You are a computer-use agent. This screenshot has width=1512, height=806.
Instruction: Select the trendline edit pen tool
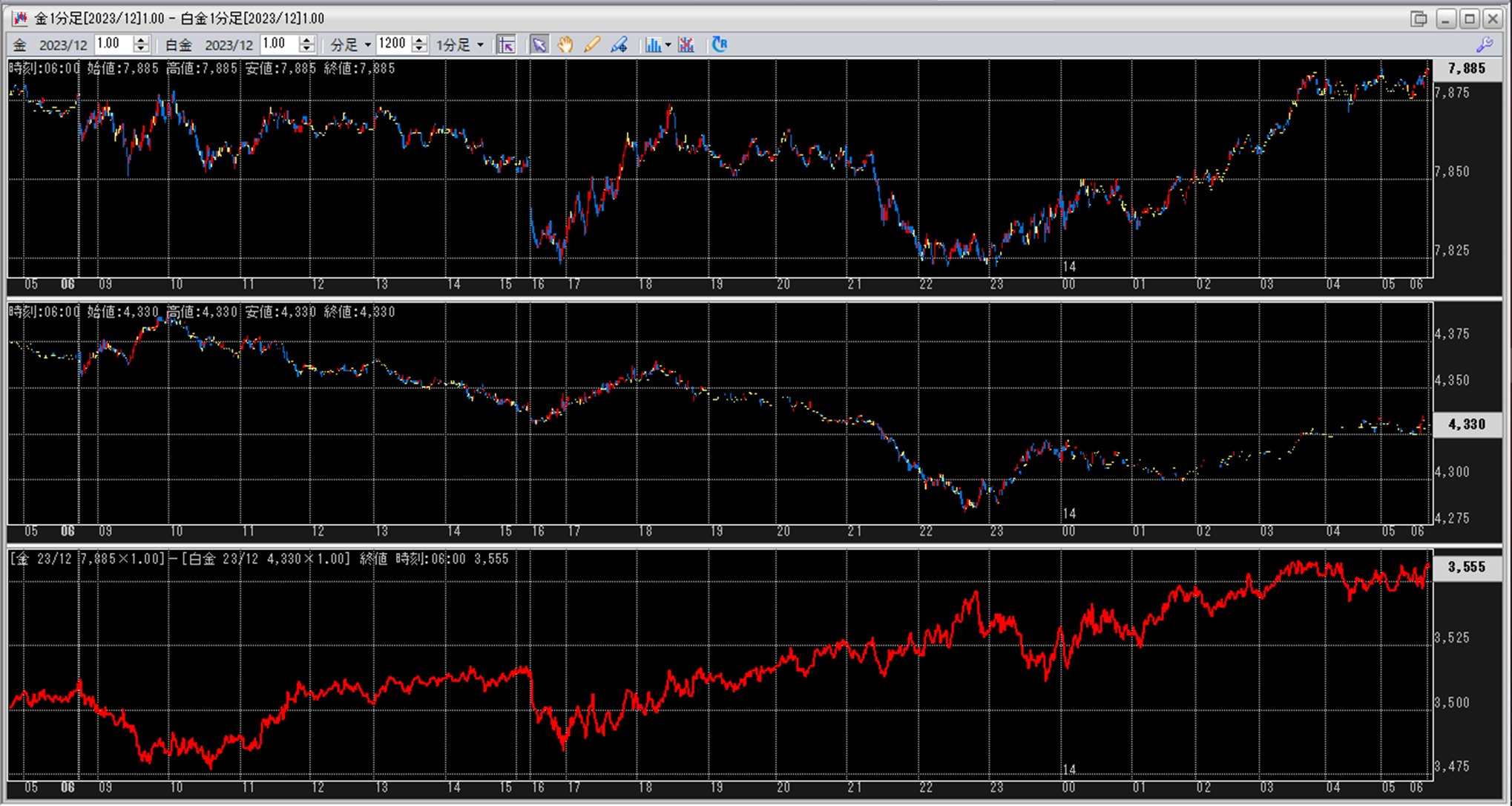[x=619, y=45]
